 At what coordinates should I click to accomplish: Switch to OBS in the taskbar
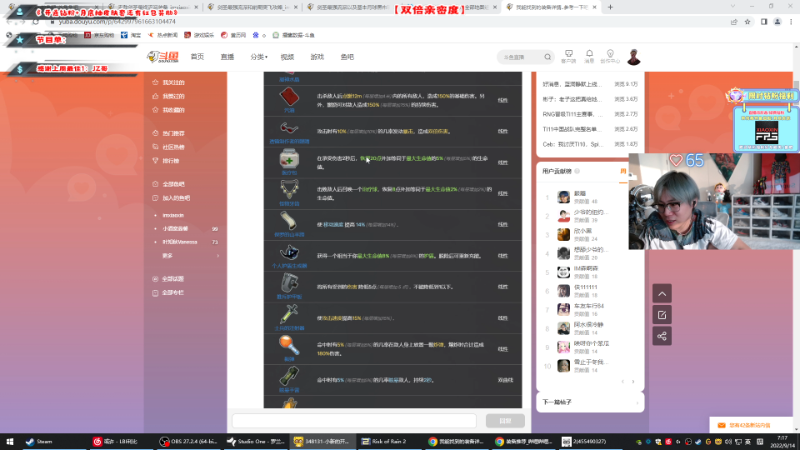(x=187, y=441)
